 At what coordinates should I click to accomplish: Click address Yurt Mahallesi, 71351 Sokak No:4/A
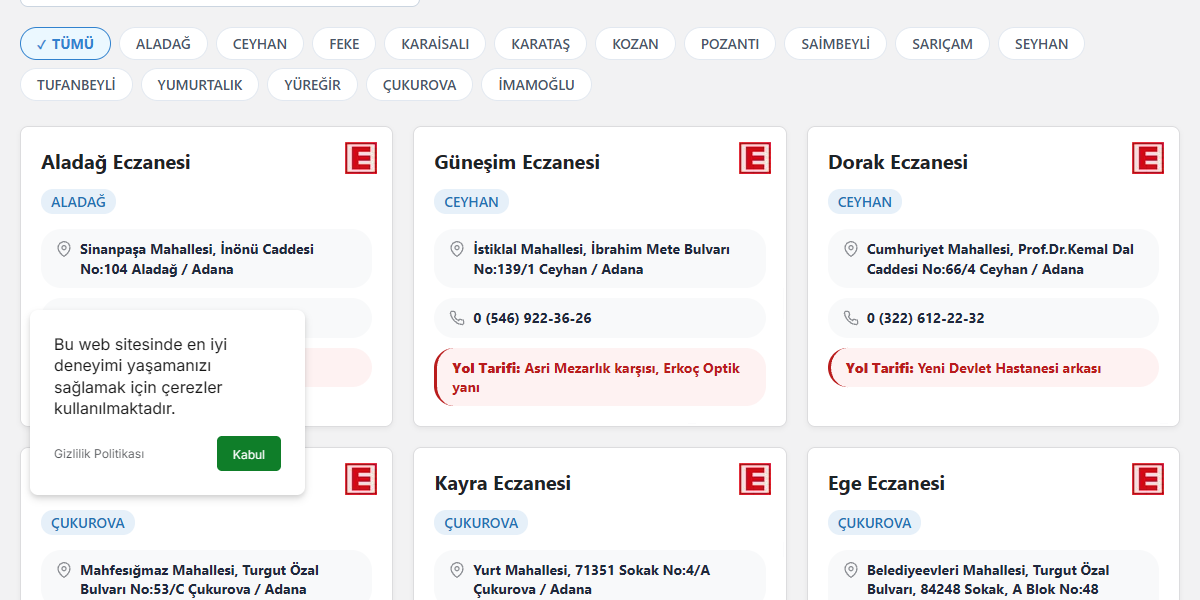point(592,580)
